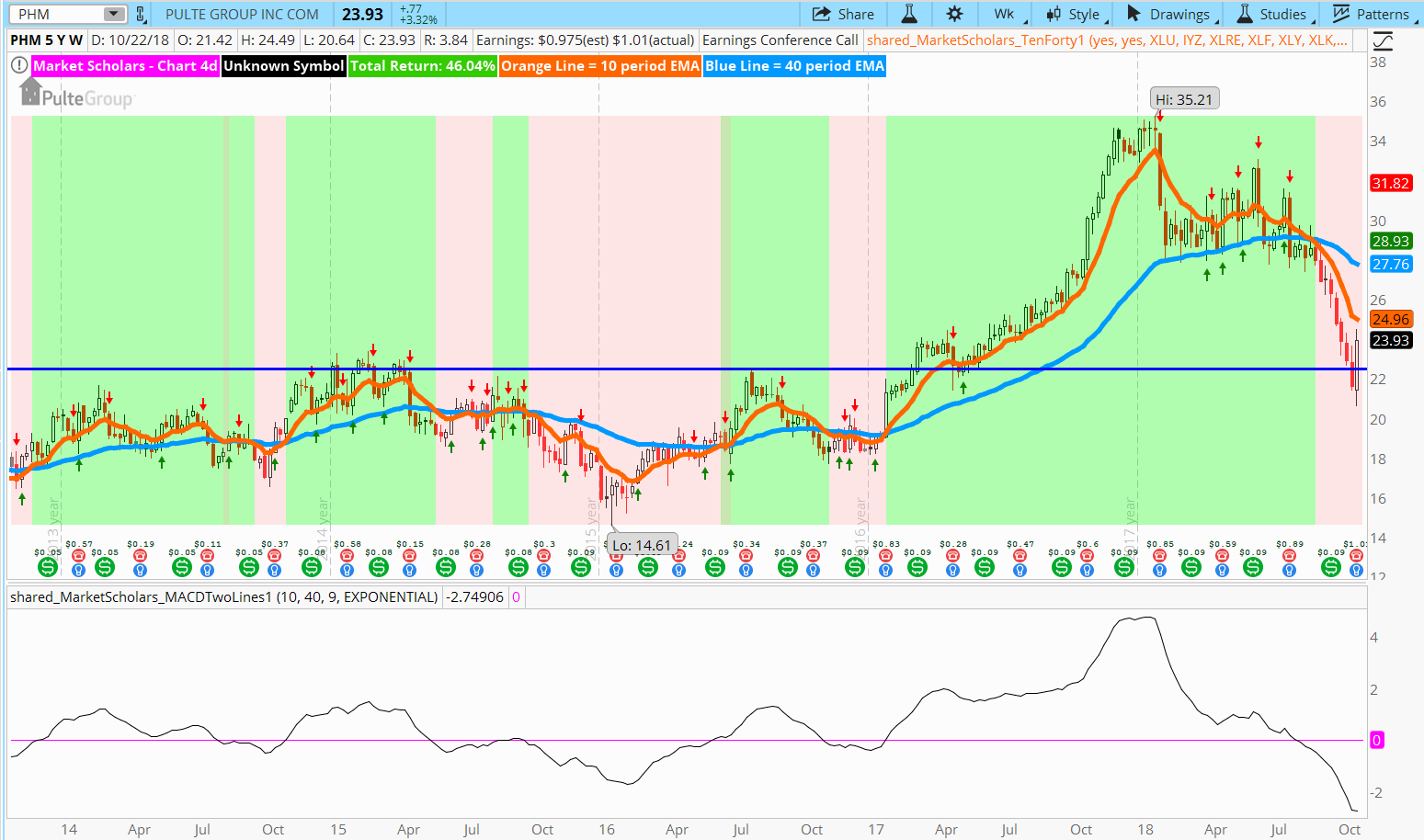Click the blue bulb earnings icon under $0.3

(544, 570)
